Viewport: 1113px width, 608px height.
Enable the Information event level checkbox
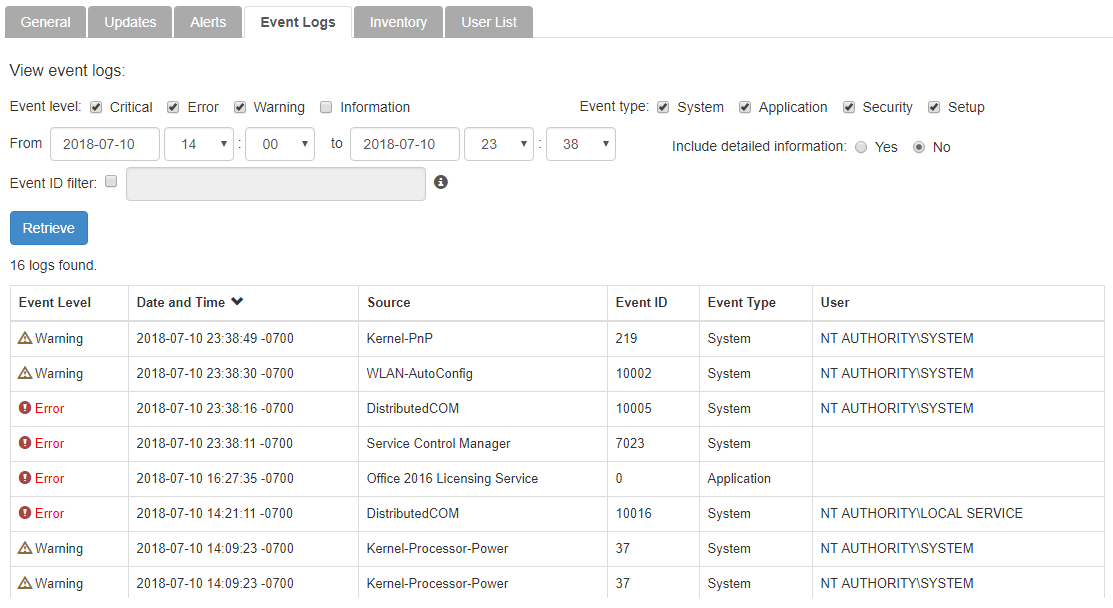coord(326,106)
